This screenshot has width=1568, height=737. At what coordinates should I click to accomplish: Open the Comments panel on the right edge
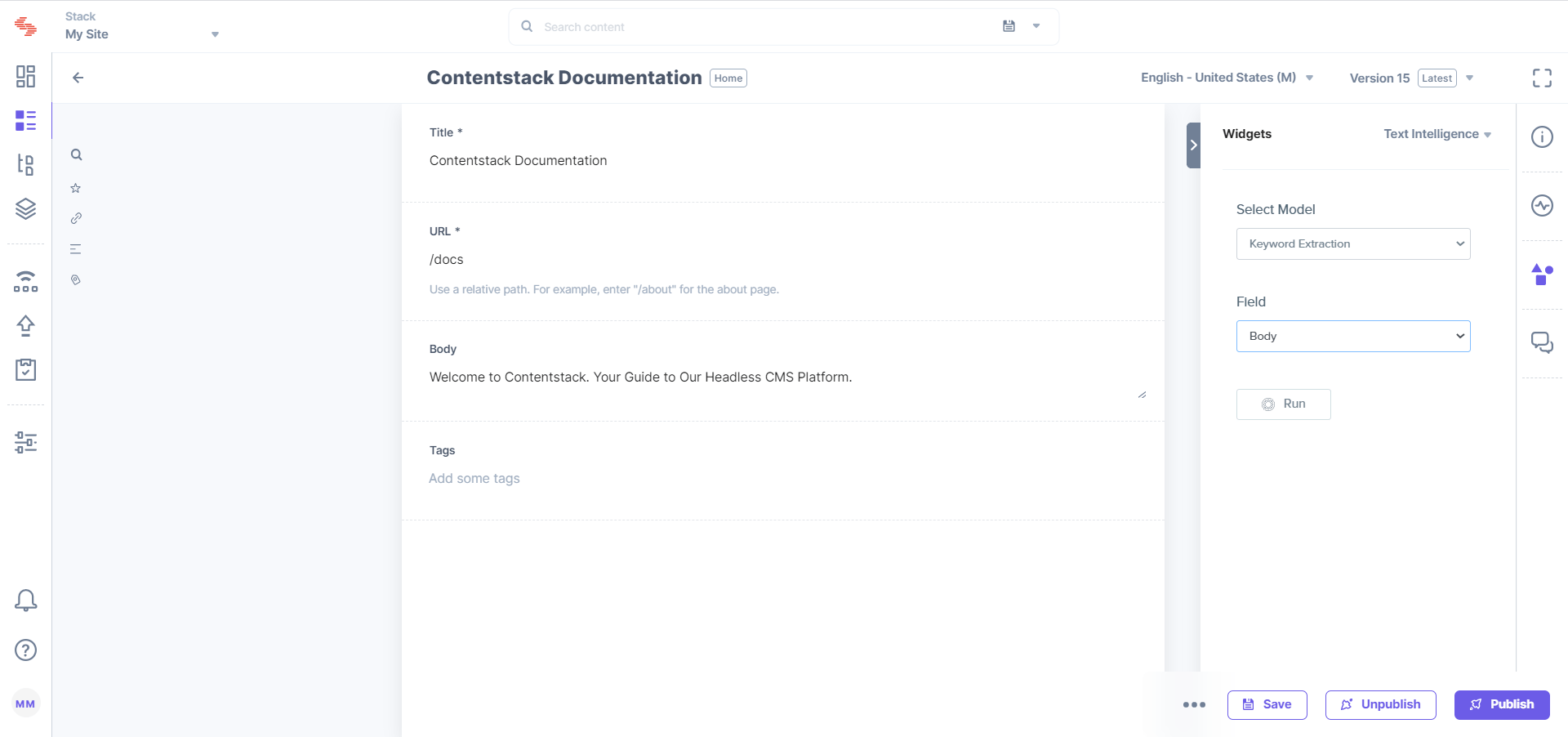click(x=1542, y=343)
